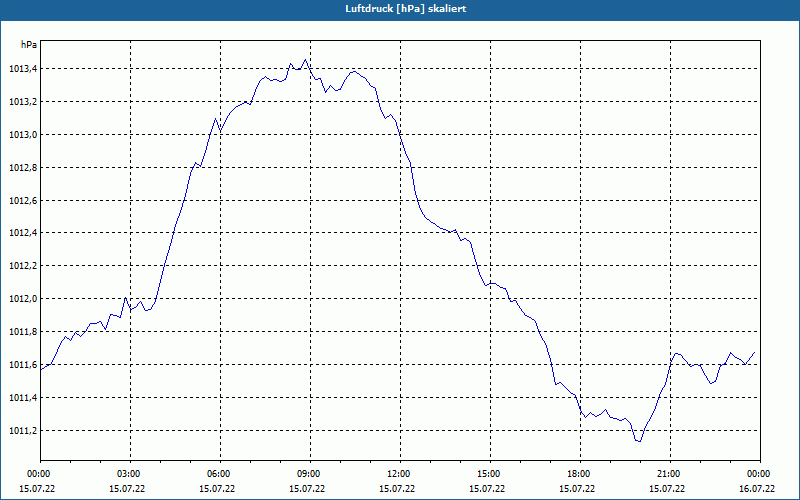Click the 1013,0 pressure axis value
The width and height of the screenshot is (800, 500).
[23, 135]
